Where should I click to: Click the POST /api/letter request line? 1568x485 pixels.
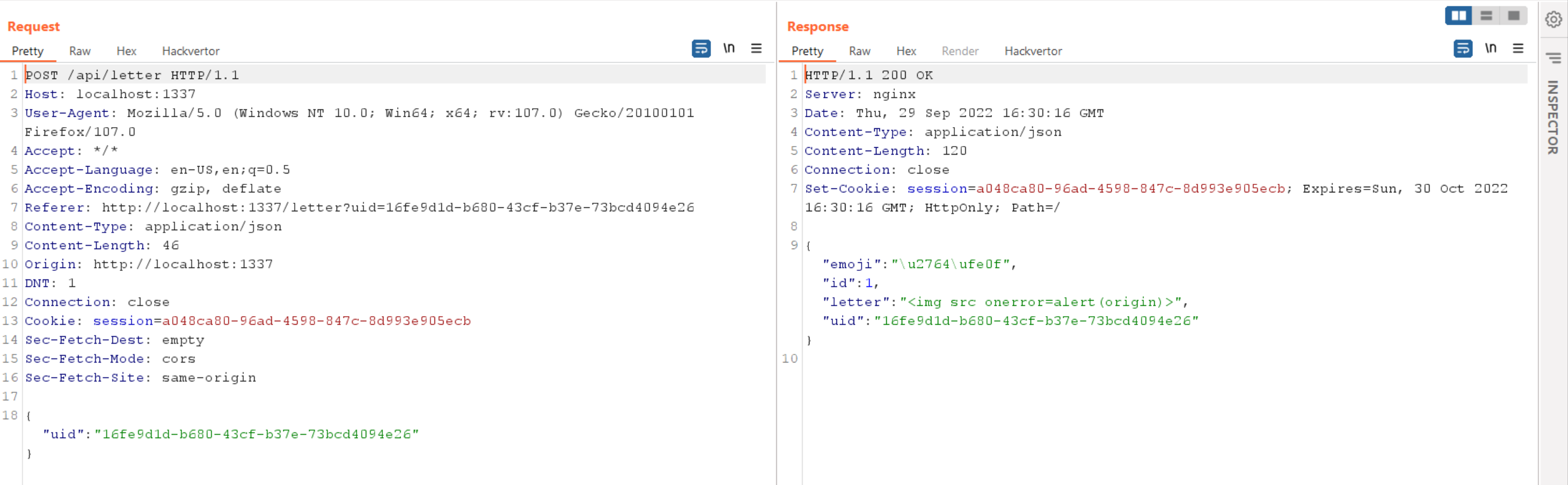[132, 76]
